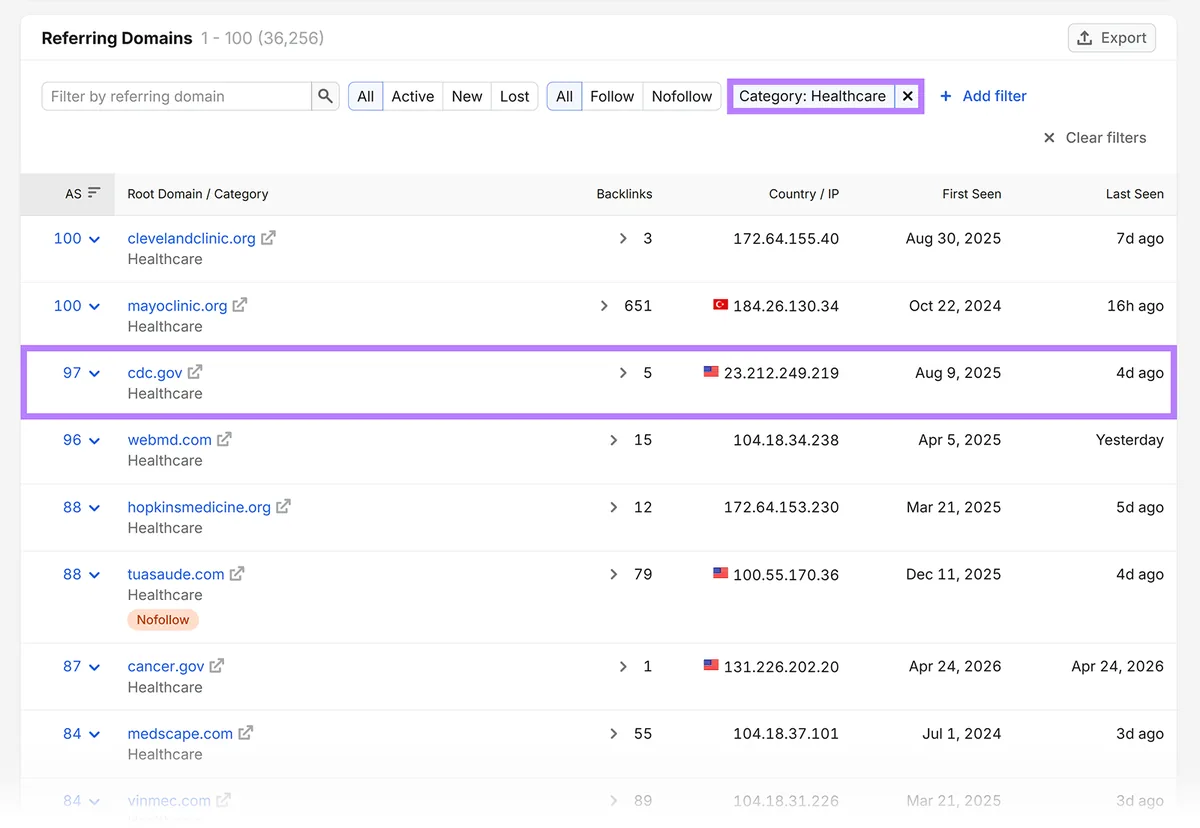Image resolution: width=1200 pixels, height=828 pixels.
Task: Expand backlinks for medscape.com row
Action: click(x=614, y=734)
